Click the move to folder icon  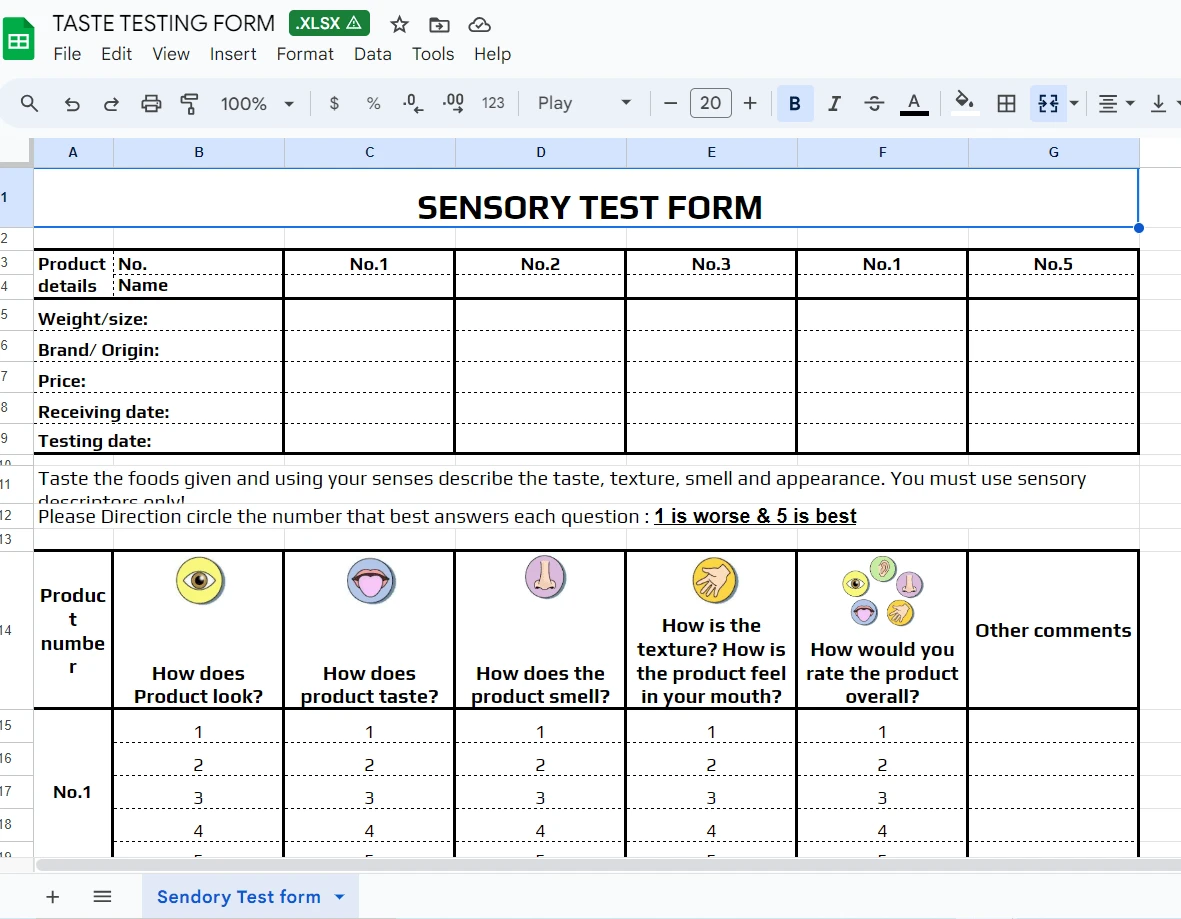439,25
